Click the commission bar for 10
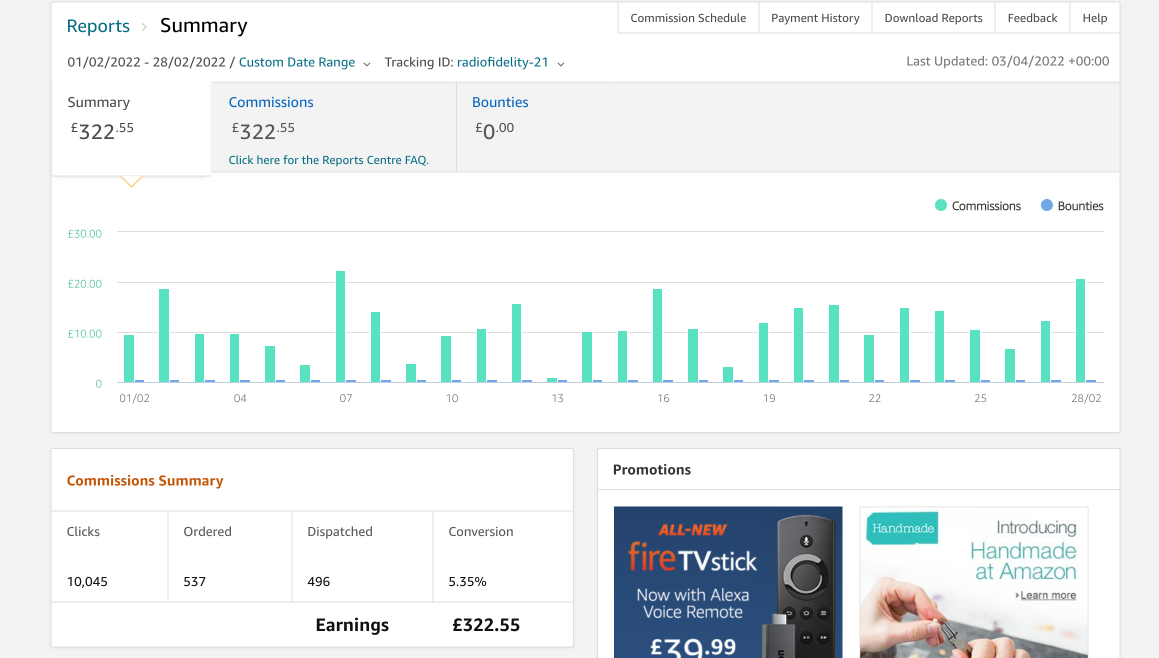1159x658 pixels. click(x=446, y=359)
